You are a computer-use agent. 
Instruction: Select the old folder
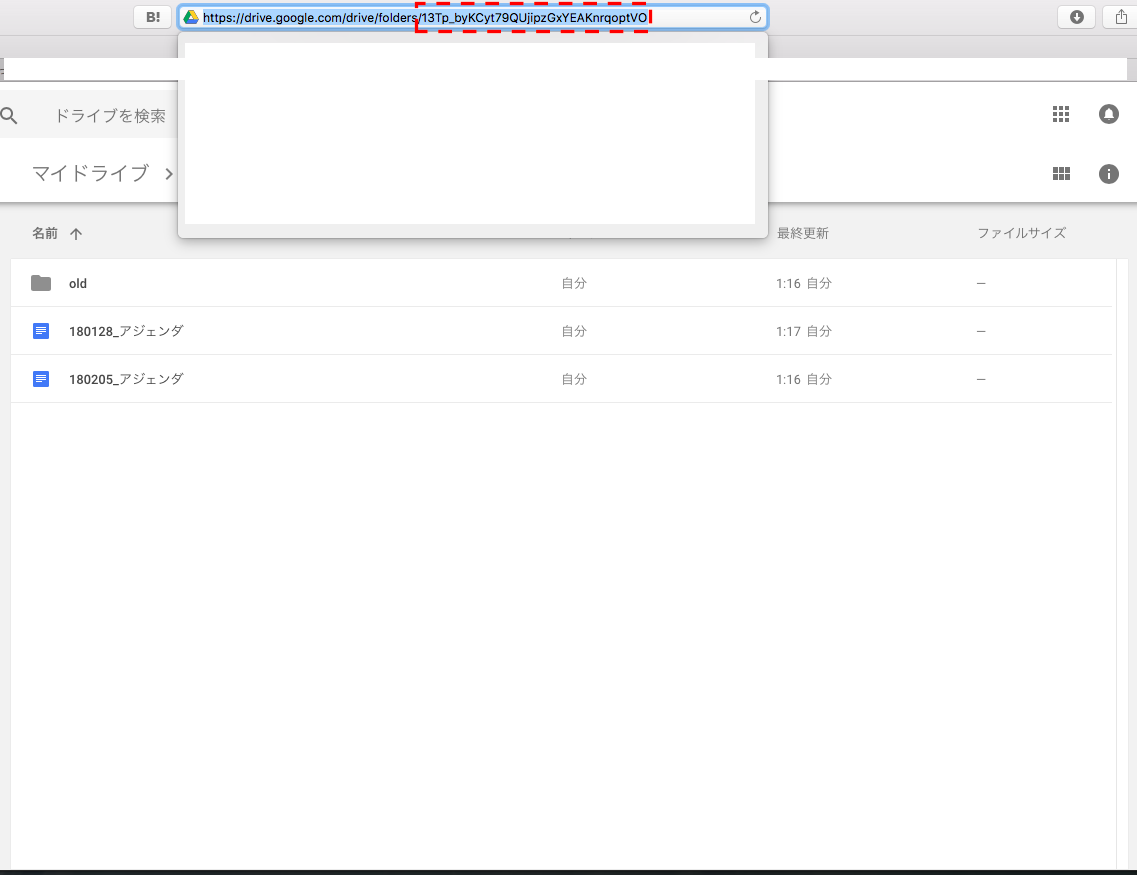[x=78, y=283]
